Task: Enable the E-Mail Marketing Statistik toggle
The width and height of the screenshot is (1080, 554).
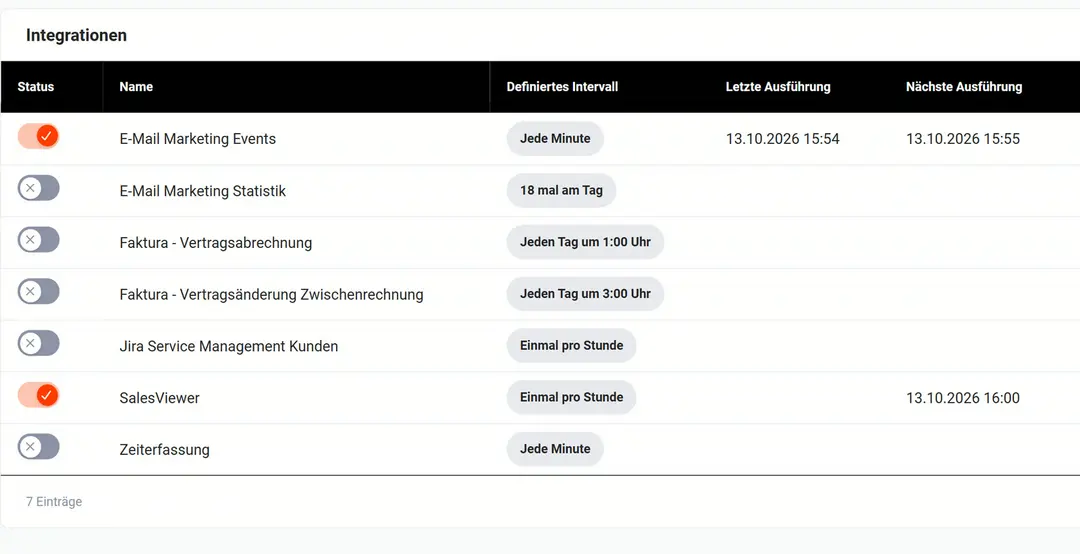Action: coord(39,188)
